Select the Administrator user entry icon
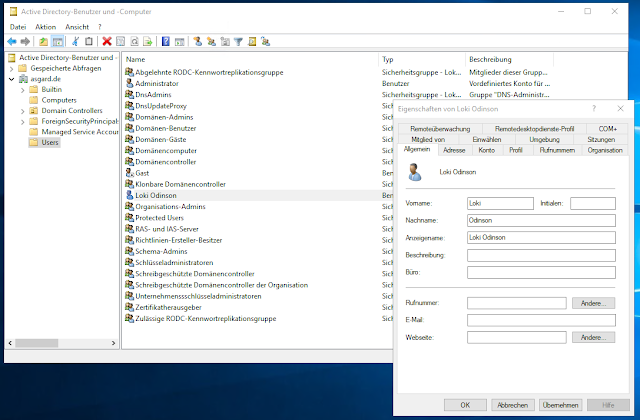Image resolution: width=640 pixels, height=420 pixels. [x=129, y=84]
